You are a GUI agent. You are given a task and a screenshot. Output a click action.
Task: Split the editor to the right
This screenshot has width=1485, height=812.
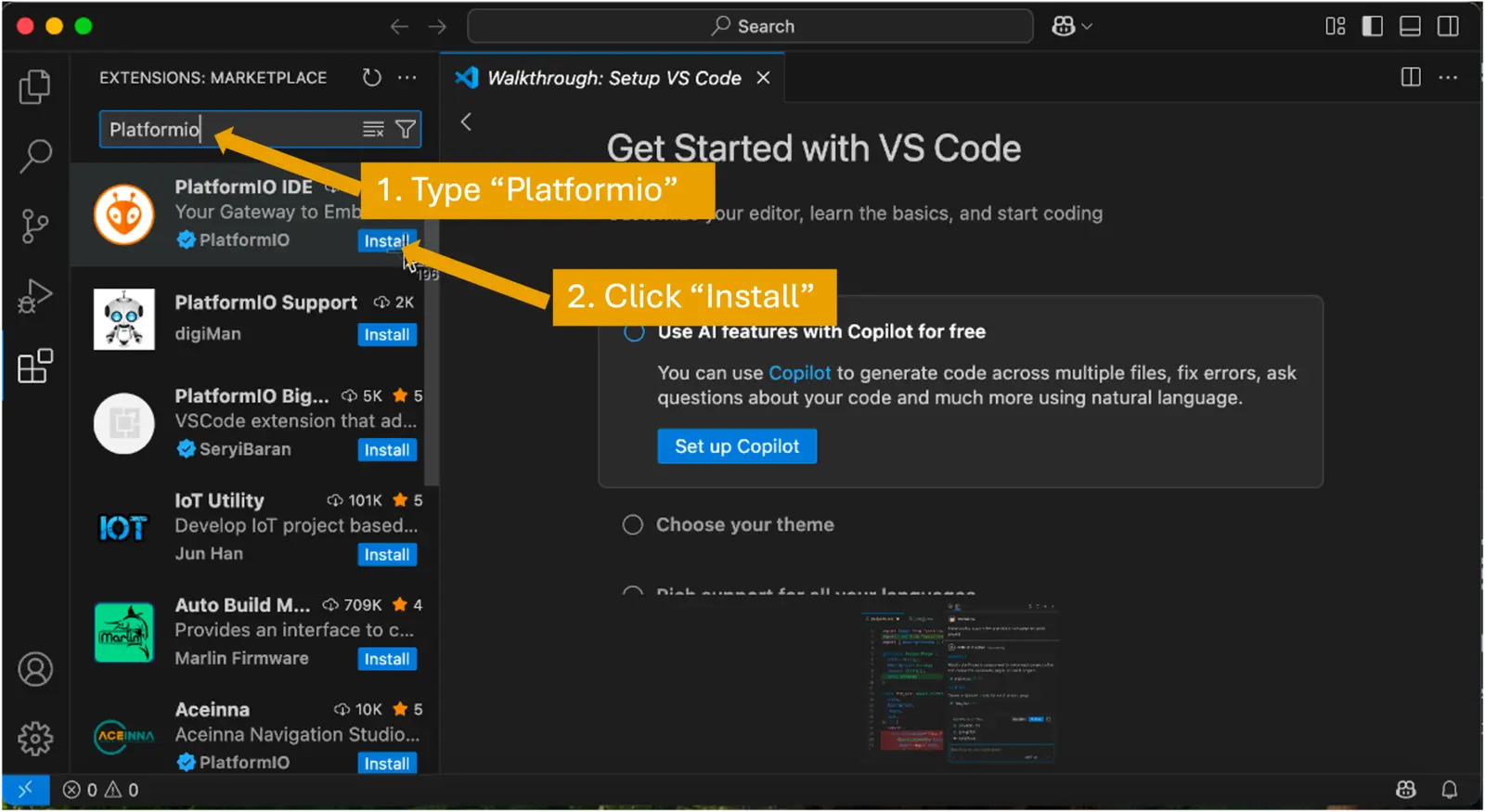coord(1411,78)
